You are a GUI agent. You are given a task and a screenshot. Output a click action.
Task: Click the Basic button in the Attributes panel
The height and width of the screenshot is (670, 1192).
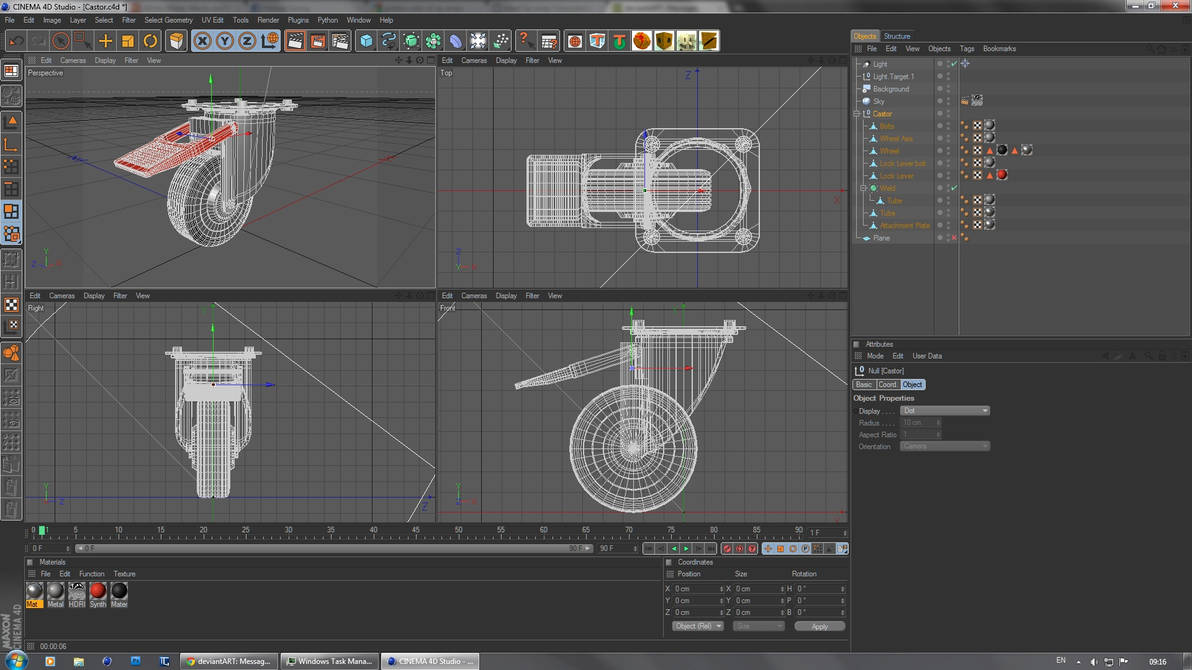point(864,385)
